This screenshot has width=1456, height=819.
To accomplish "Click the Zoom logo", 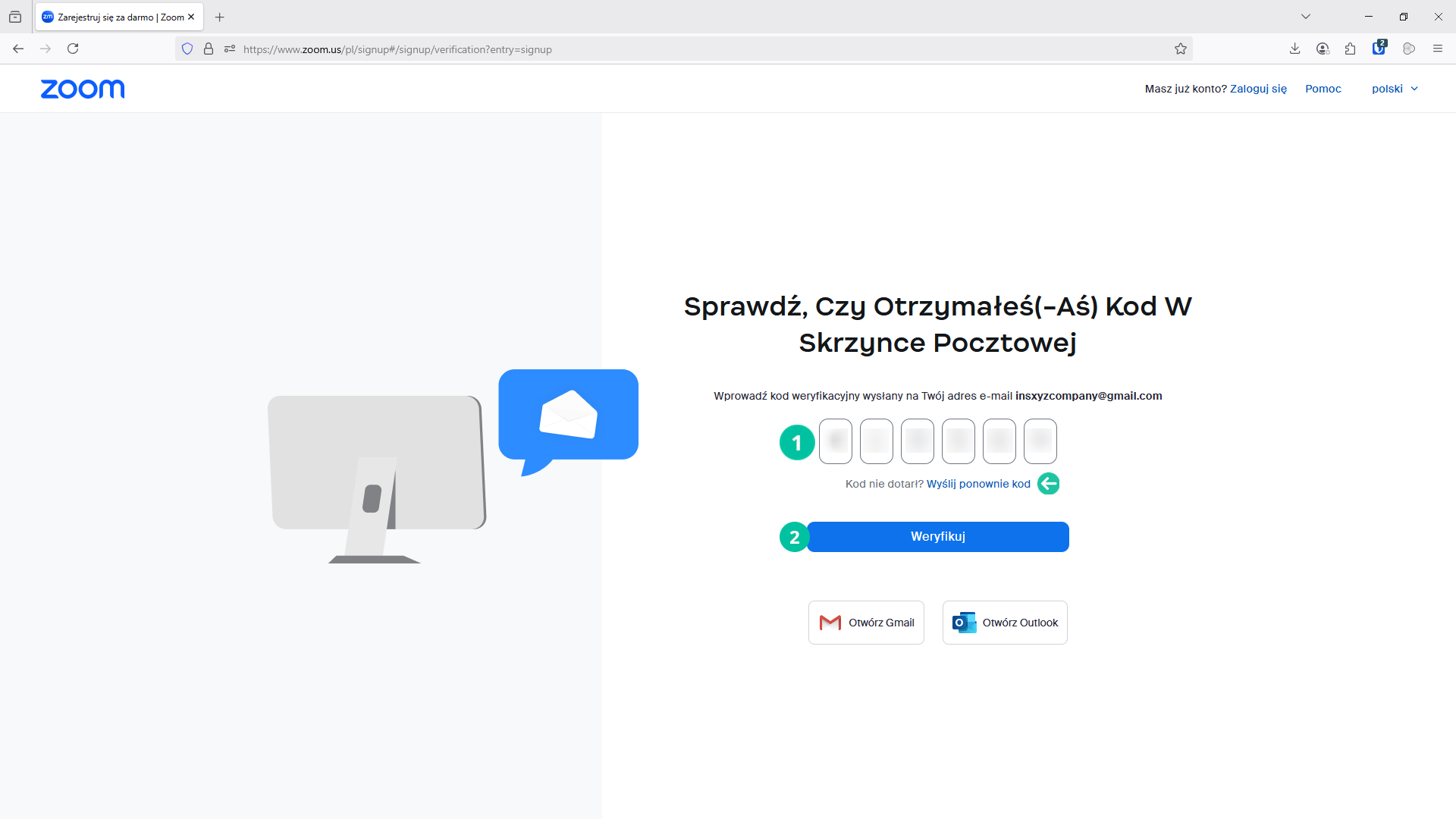I will 83,89.
